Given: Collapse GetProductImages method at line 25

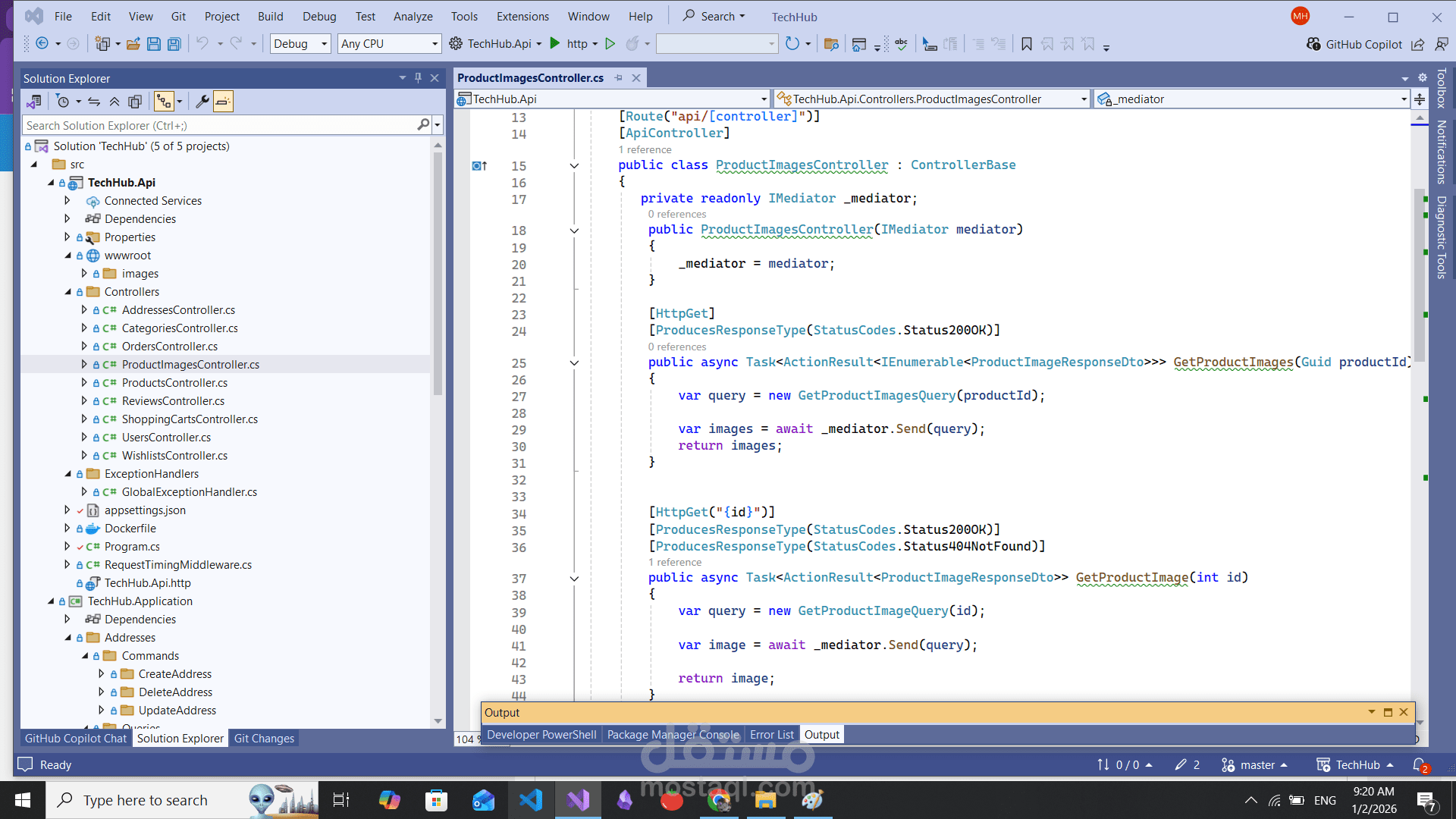Looking at the screenshot, I should coord(574,362).
